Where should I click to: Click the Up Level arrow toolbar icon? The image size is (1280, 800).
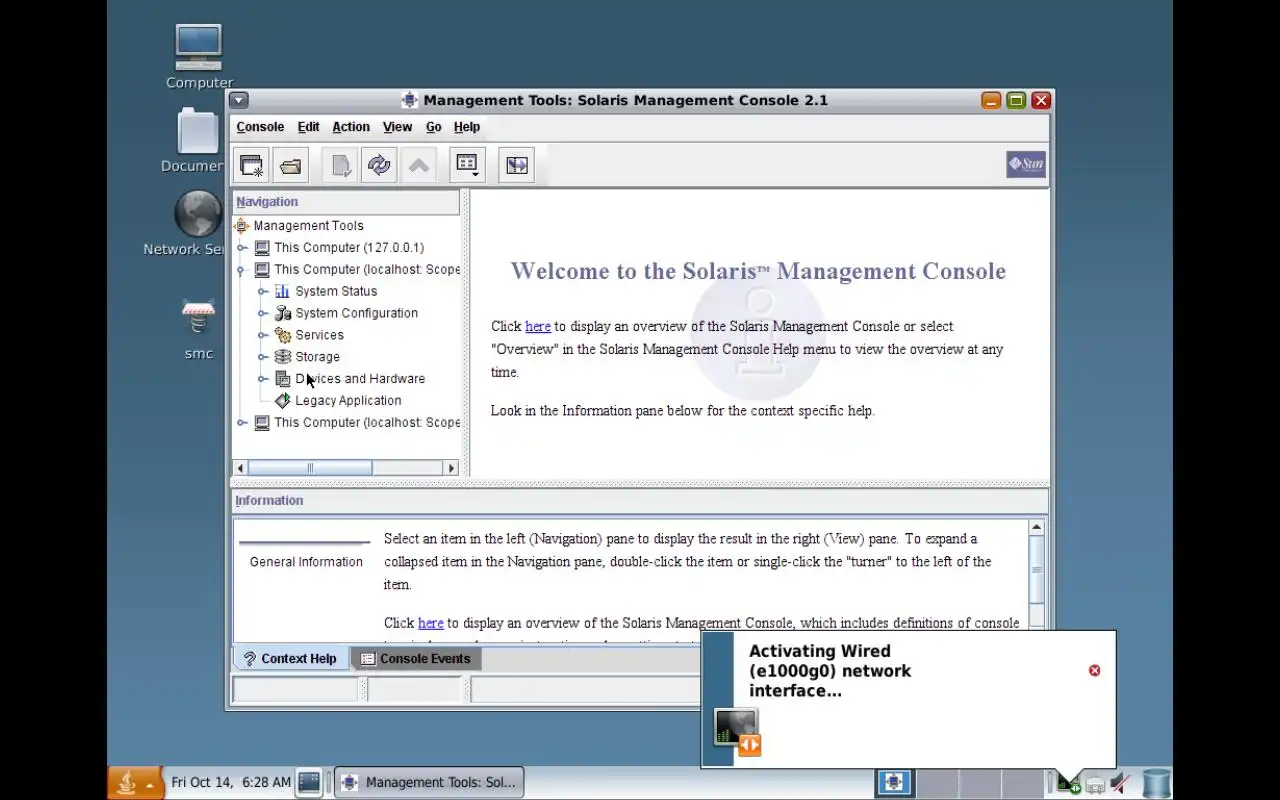coord(419,165)
